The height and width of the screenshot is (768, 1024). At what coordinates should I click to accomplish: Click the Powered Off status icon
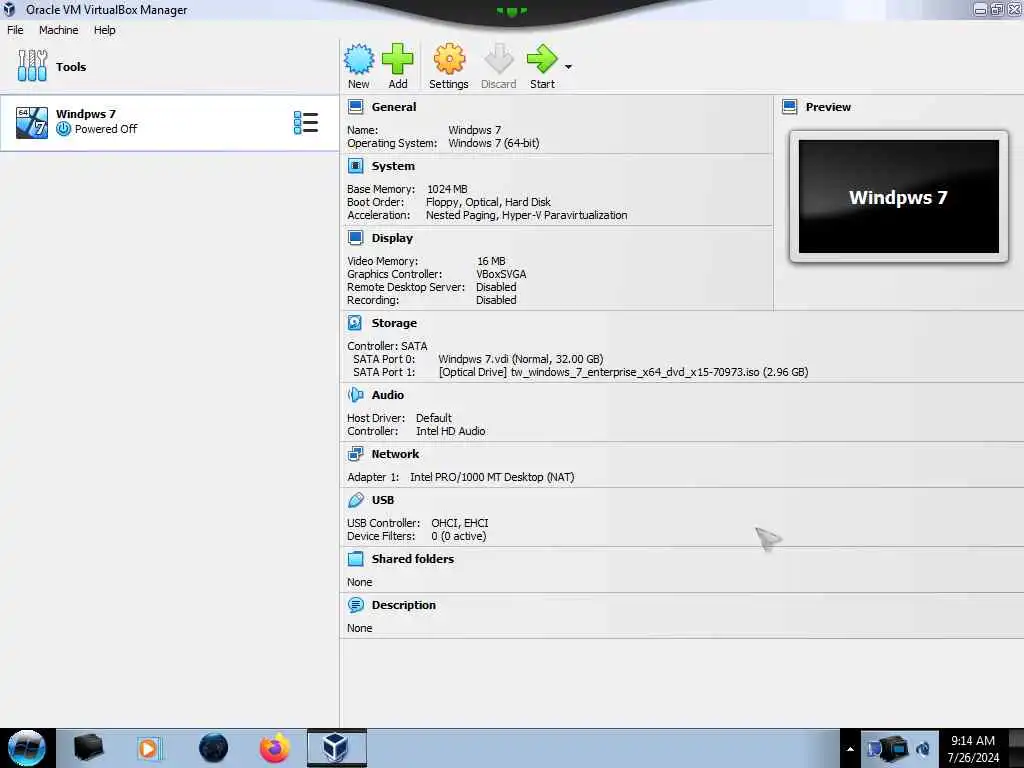[x=63, y=129]
